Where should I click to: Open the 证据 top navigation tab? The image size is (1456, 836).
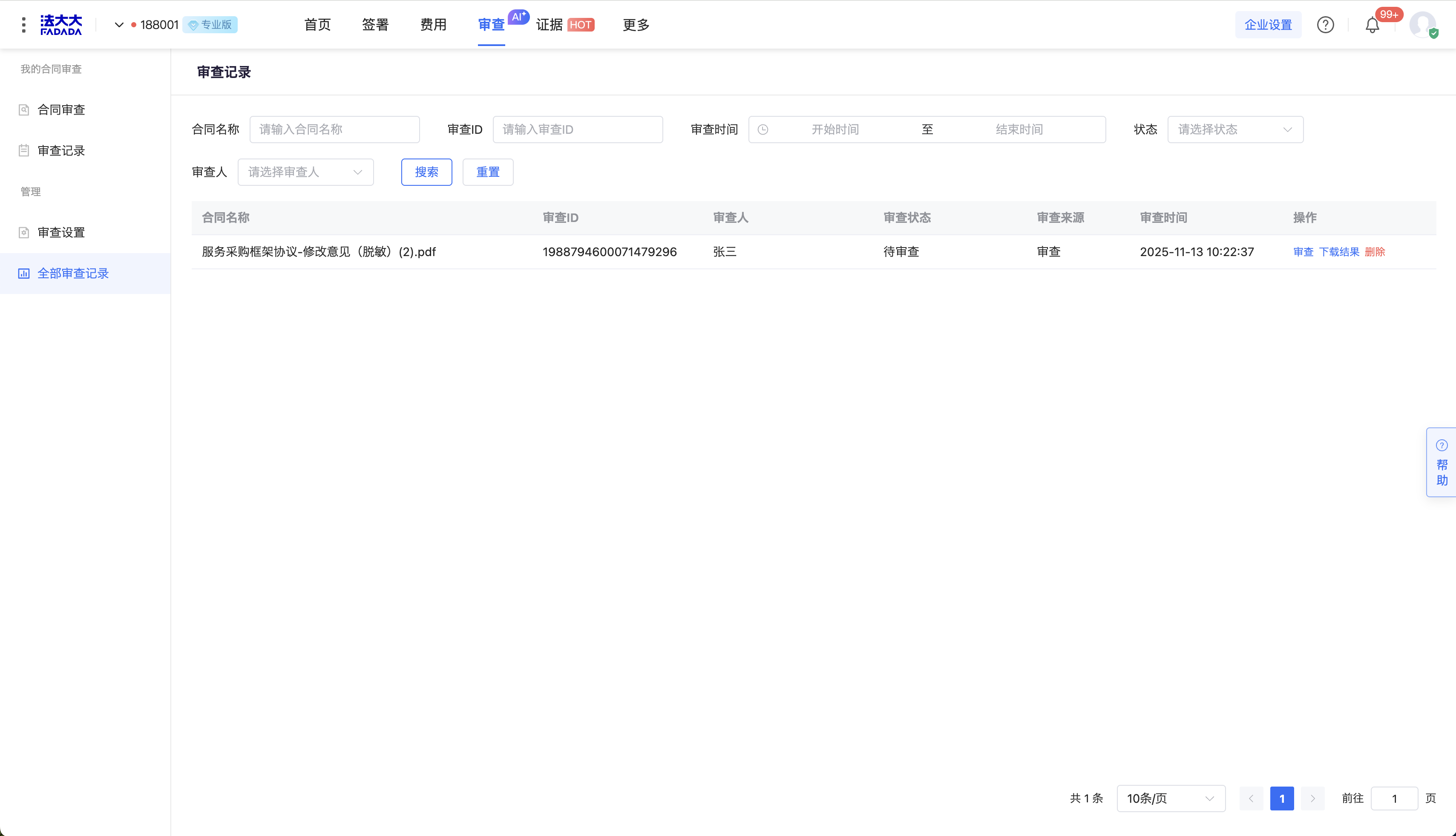click(x=549, y=25)
